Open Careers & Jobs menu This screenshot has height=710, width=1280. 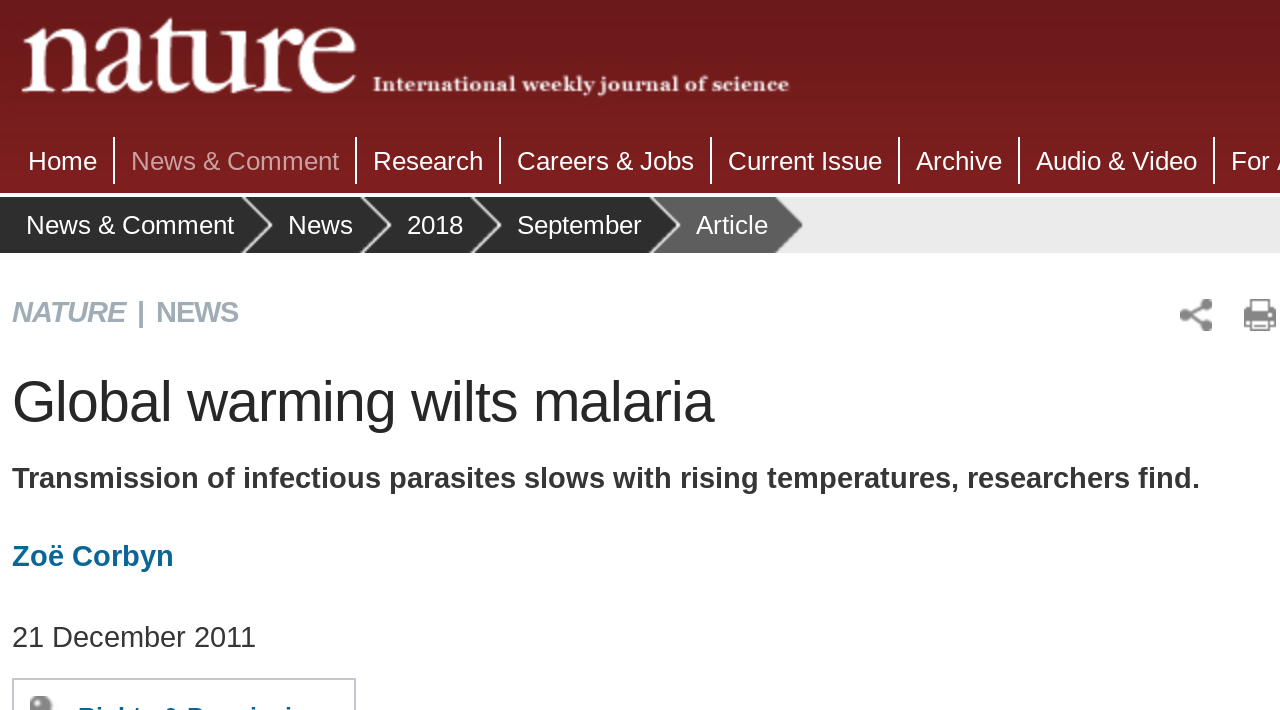[x=605, y=161]
